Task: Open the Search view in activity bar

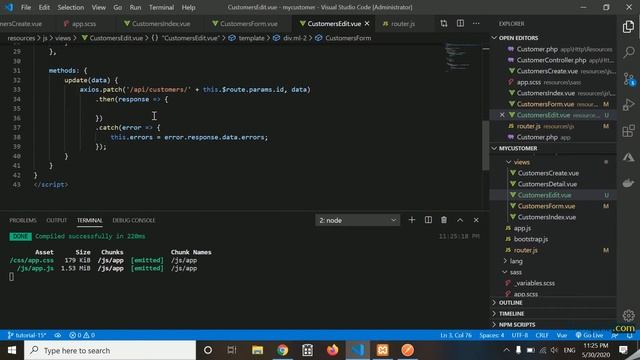Action: [x=629, y=52]
